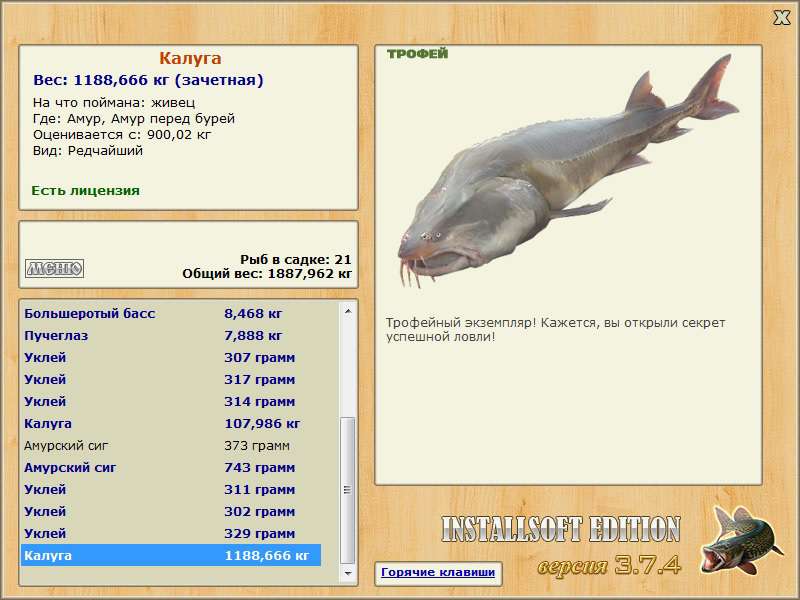Click the Трофей label in fish panel
Screen dimensions: 800x600
point(417,54)
